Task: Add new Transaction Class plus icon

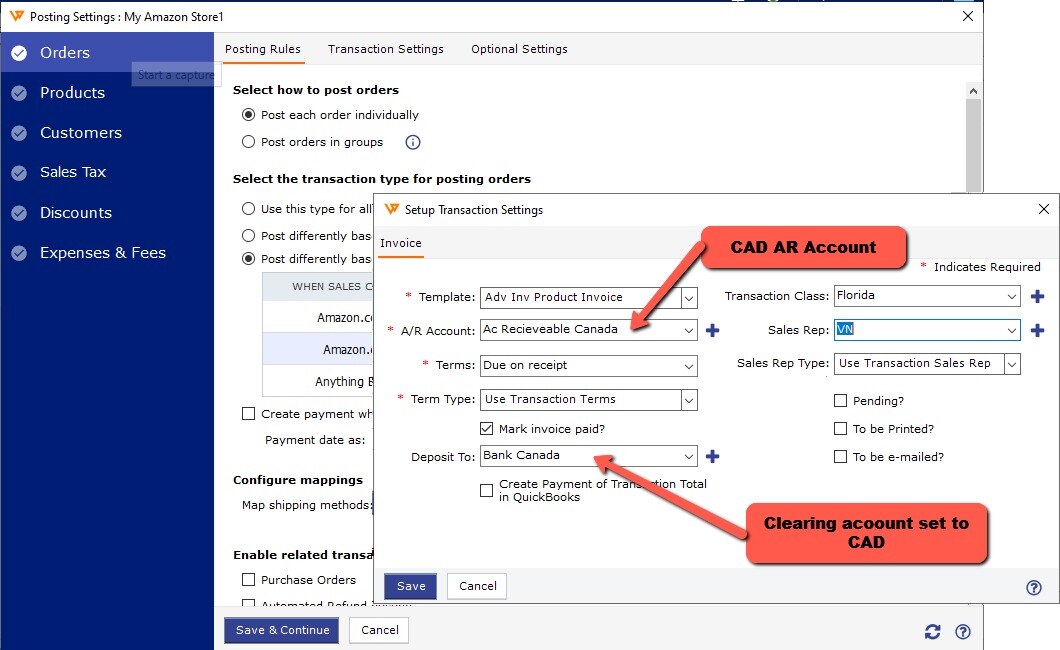Action: (1038, 296)
